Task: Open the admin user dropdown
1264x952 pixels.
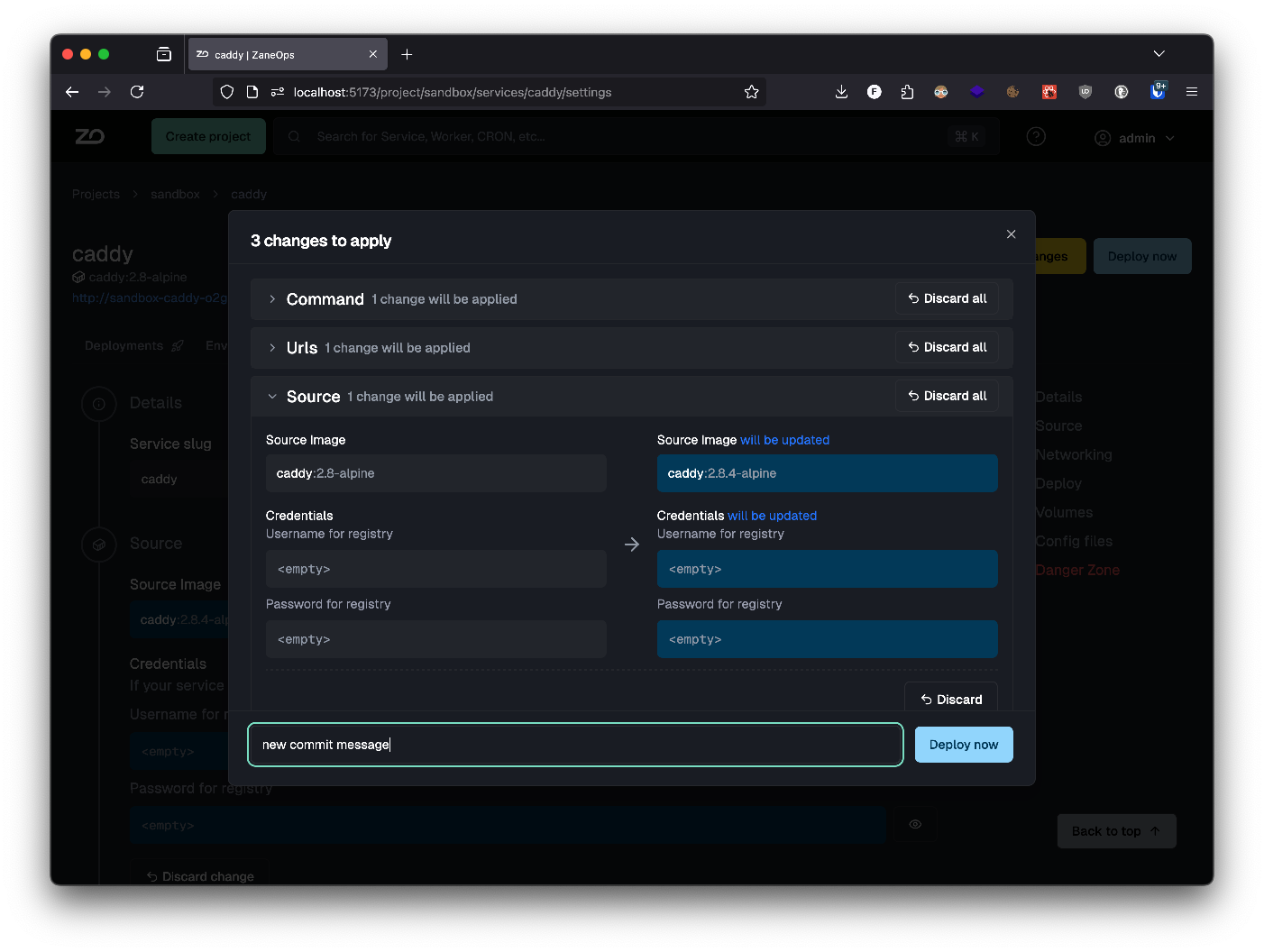Action: [1134, 138]
